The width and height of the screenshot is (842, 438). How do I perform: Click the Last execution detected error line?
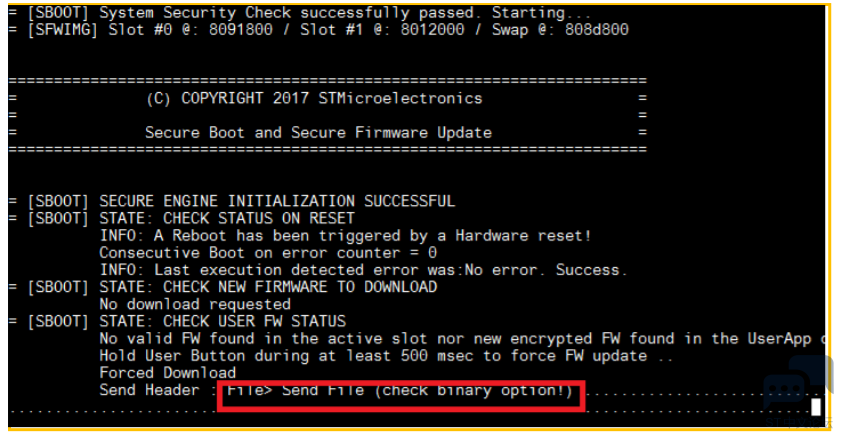click(x=364, y=270)
